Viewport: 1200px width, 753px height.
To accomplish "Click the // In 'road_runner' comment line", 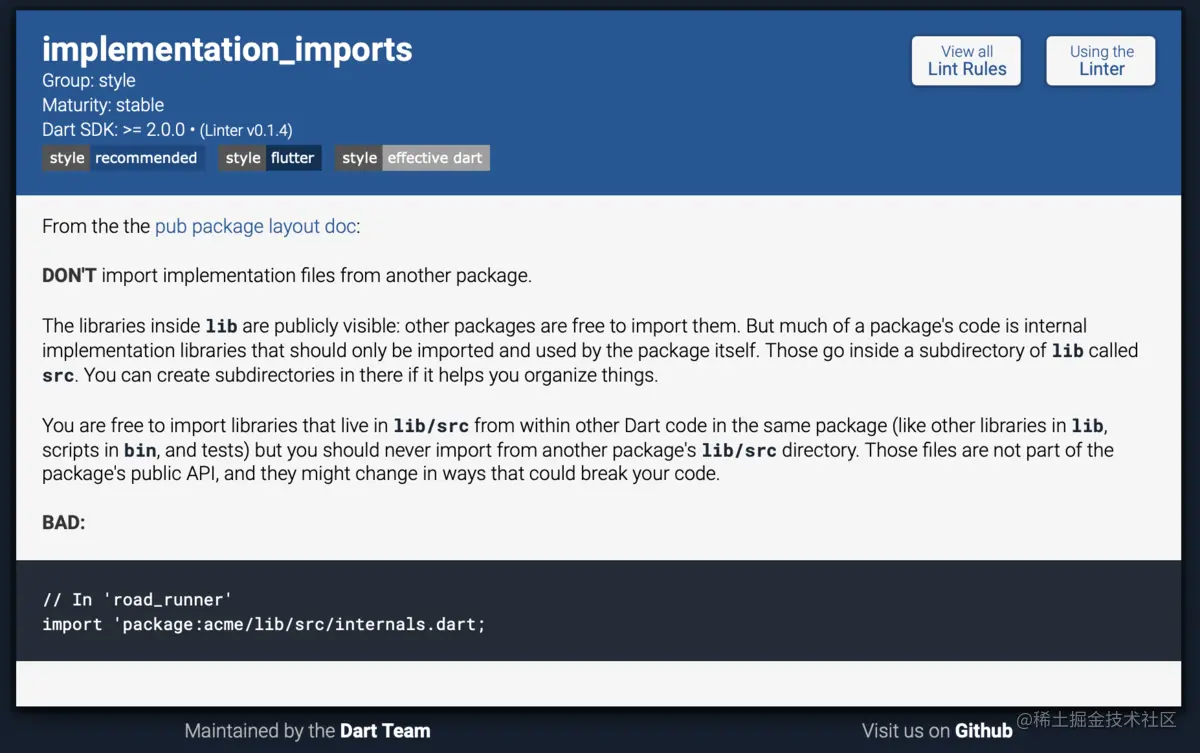I will coord(137,599).
